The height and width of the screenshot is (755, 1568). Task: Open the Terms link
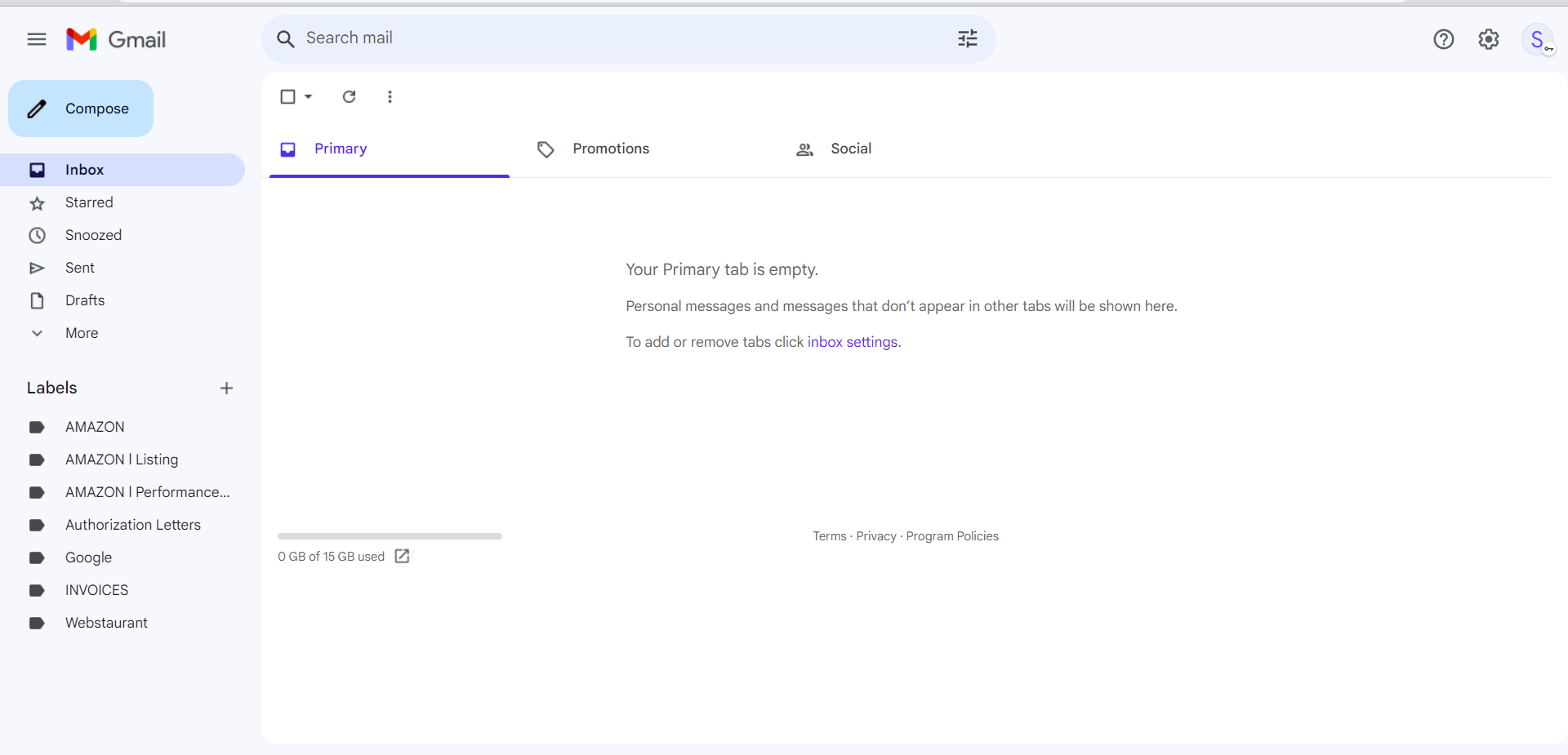[x=830, y=536]
